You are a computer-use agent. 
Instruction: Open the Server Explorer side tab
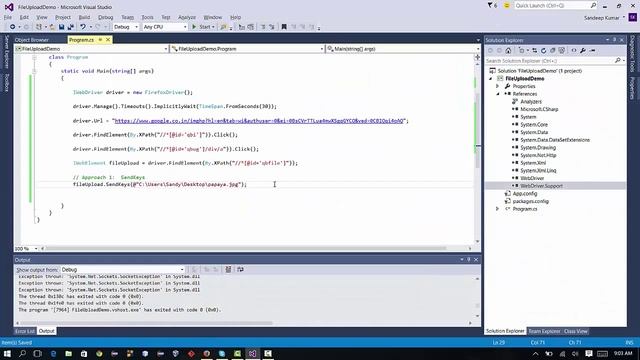click(7, 51)
